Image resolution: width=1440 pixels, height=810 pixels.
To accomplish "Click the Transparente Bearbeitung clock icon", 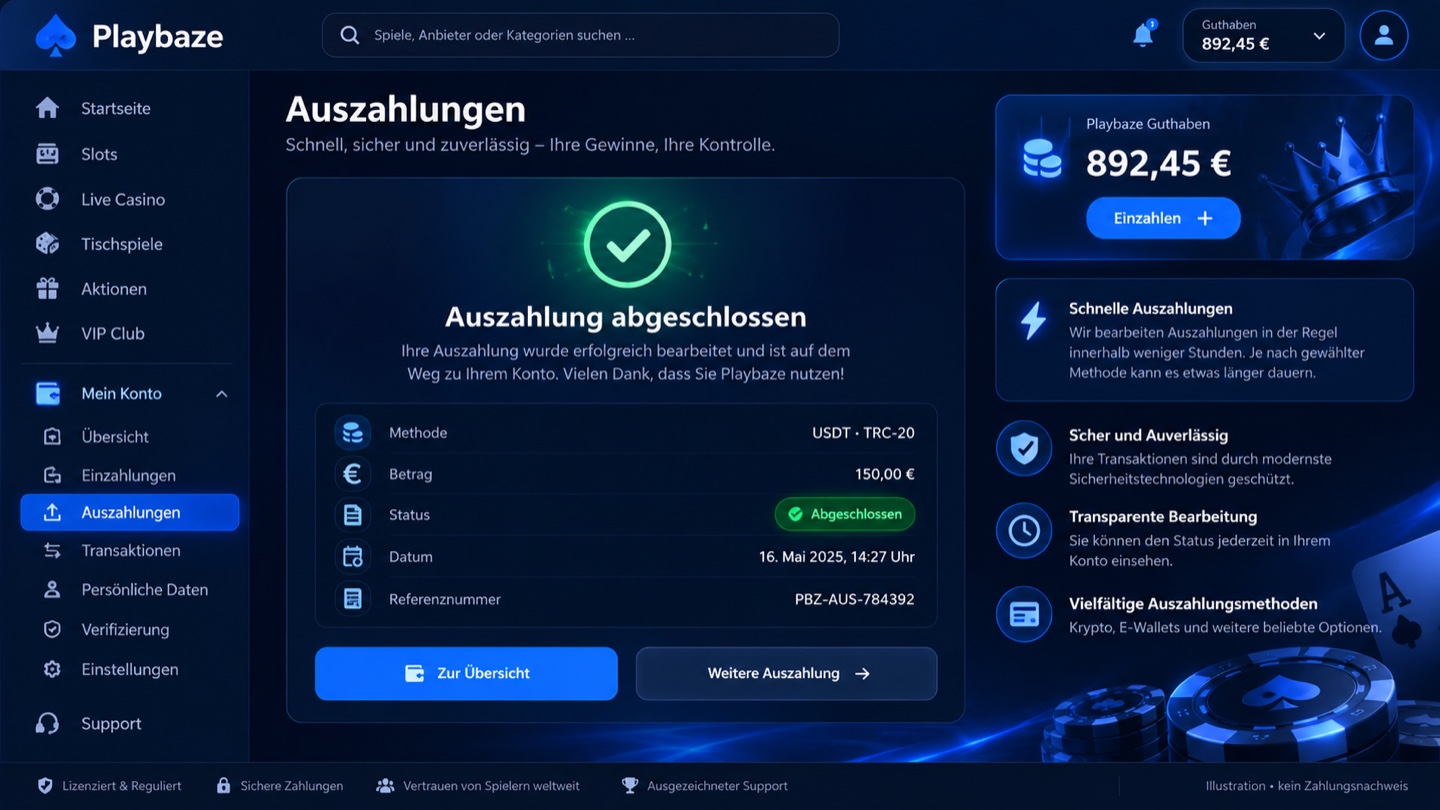I will click(x=1024, y=531).
